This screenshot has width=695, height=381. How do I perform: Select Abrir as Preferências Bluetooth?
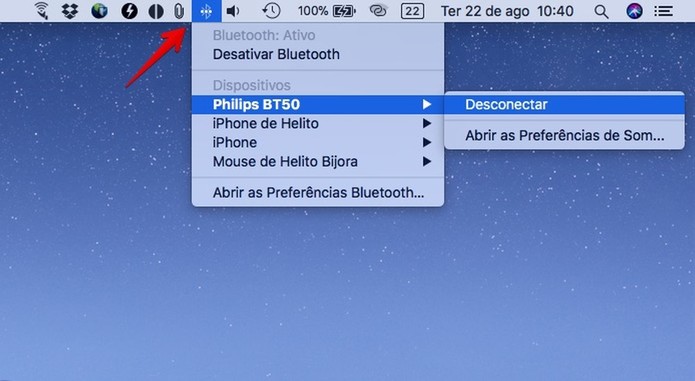click(x=318, y=193)
